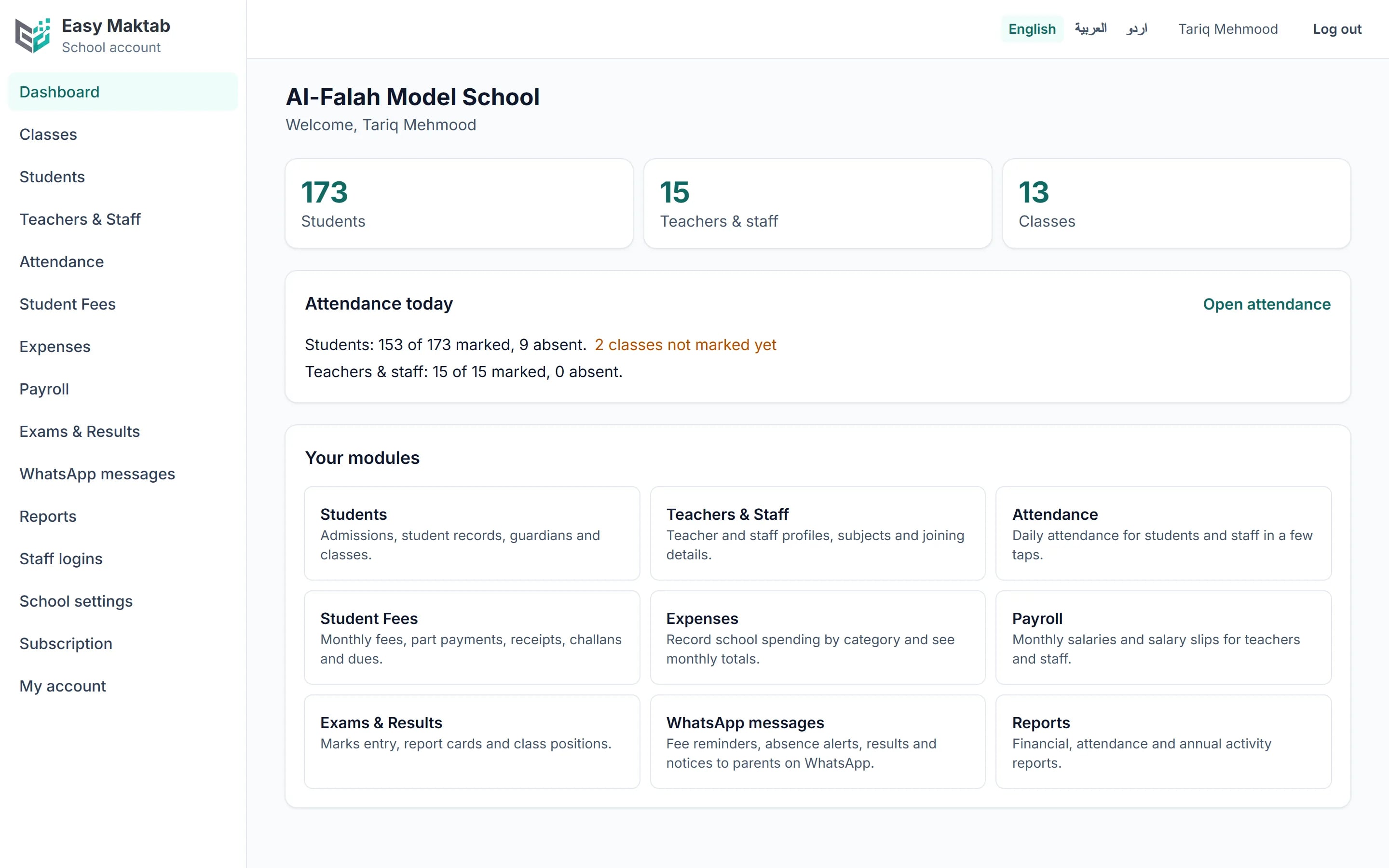Viewport: 1389px width, 868px height.
Task: Open the Payroll module card
Action: click(1163, 637)
